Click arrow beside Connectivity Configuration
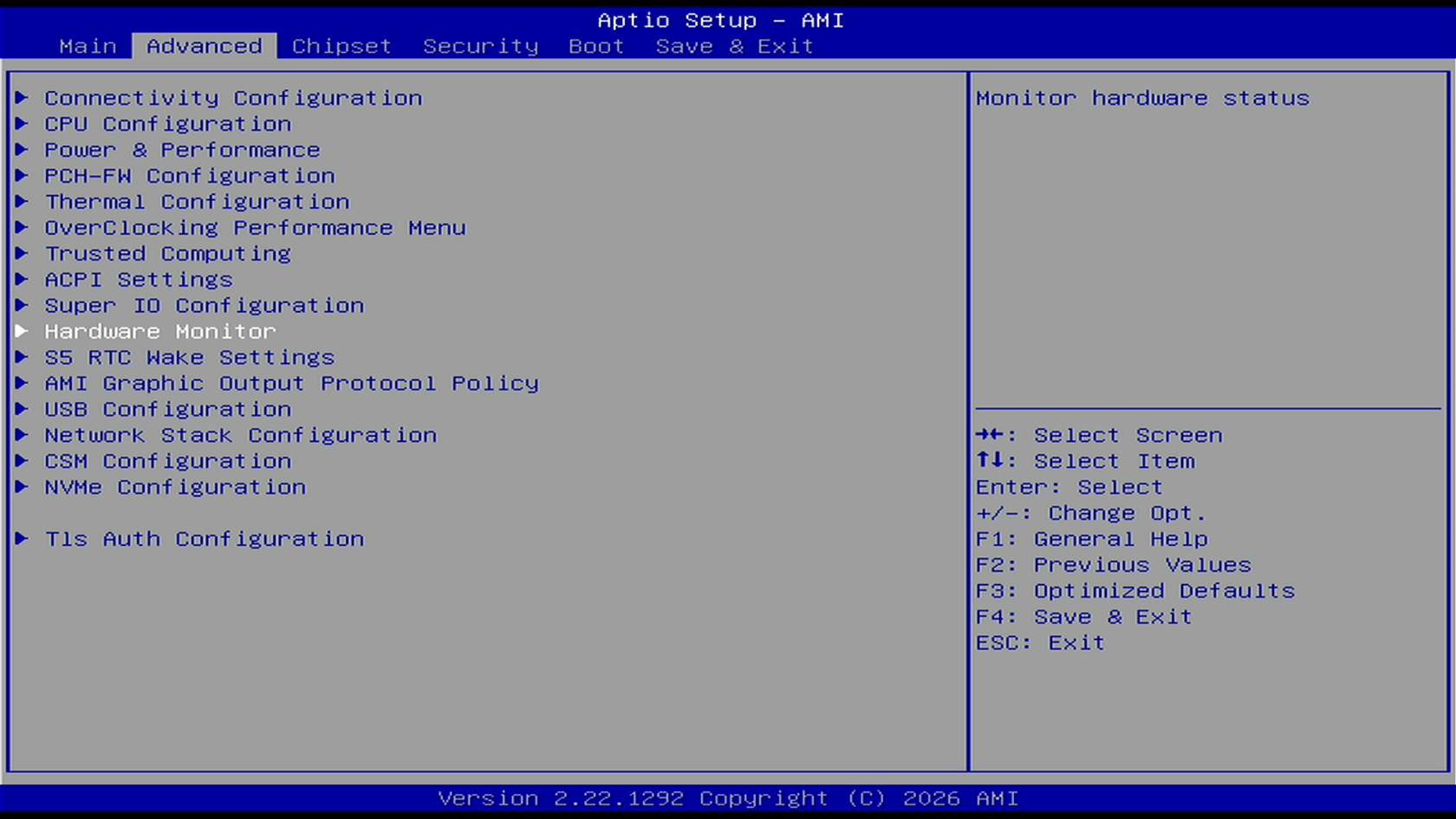 click(23, 97)
